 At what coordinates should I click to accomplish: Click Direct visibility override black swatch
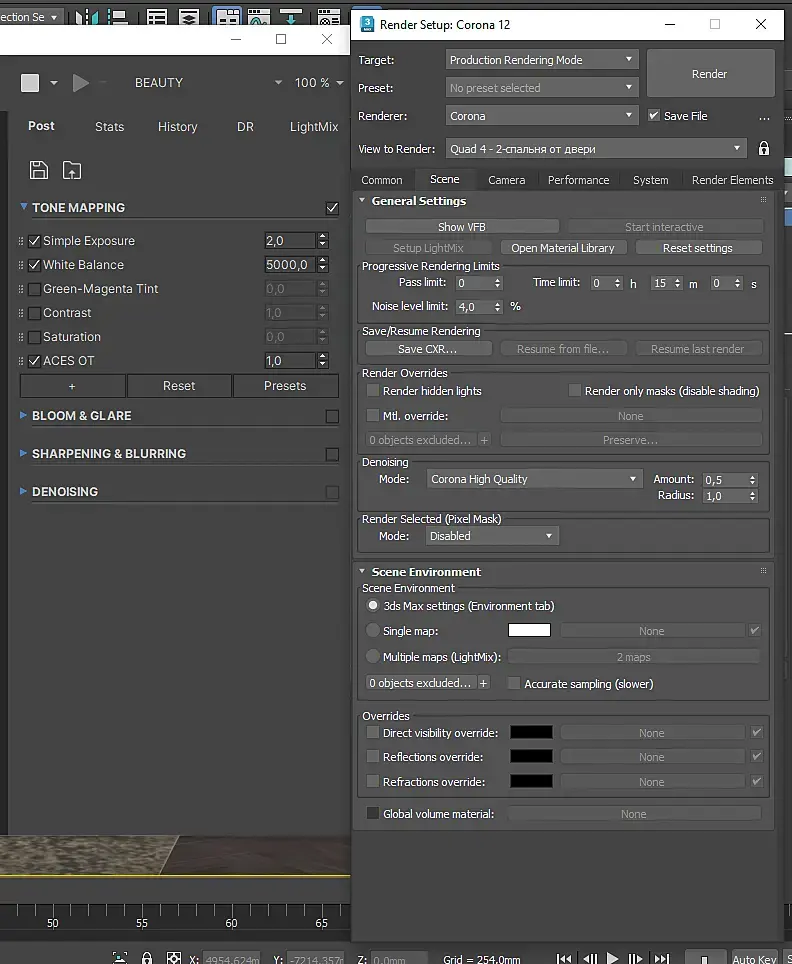[x=531, y=732]
